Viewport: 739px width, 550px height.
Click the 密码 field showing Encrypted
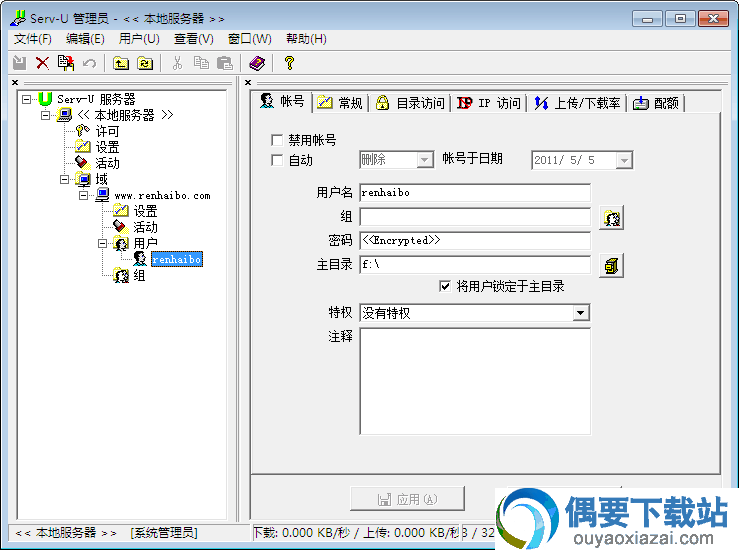(x=475, y=240)
